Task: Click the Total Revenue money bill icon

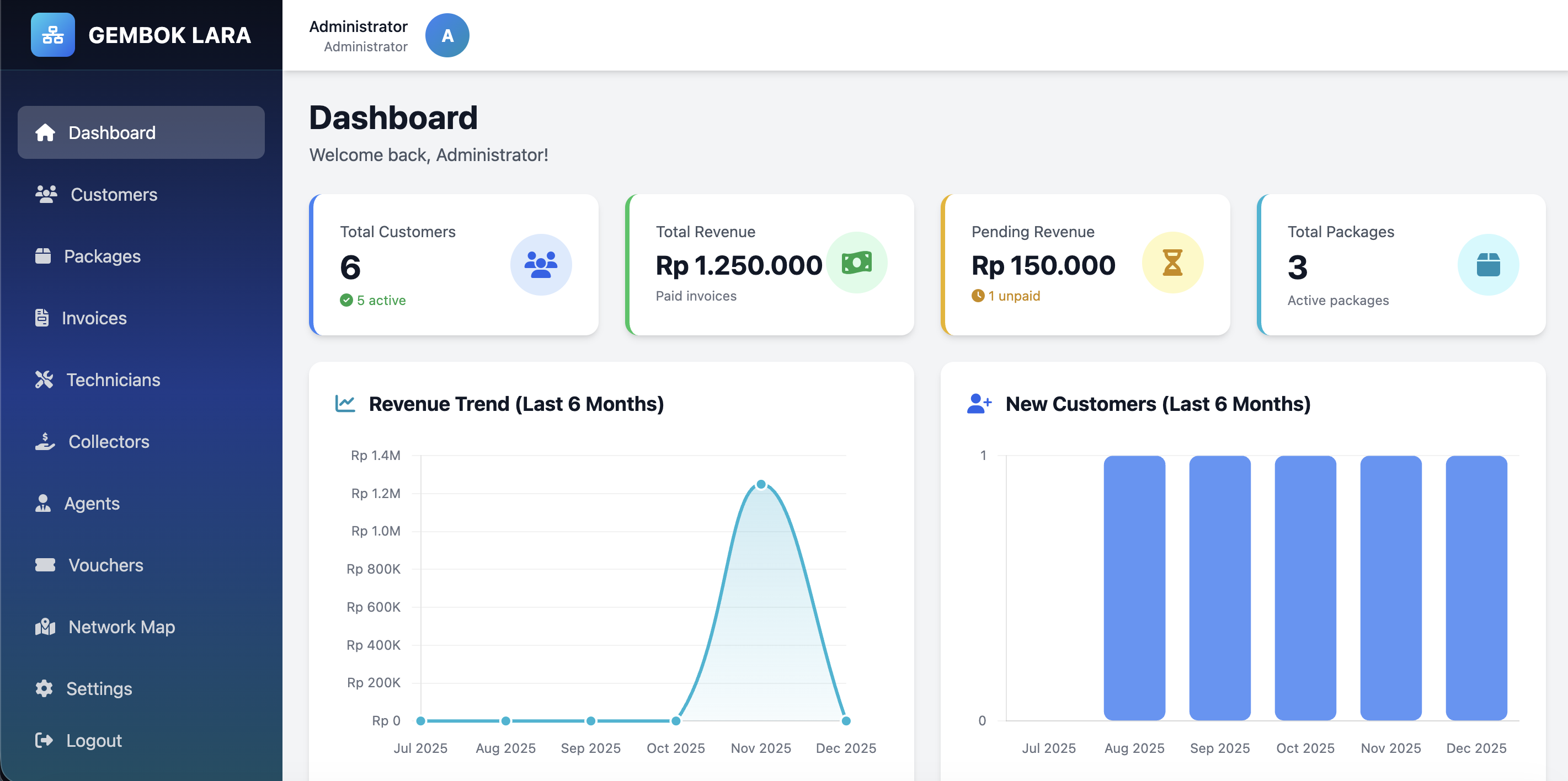Action: [856, 263]
